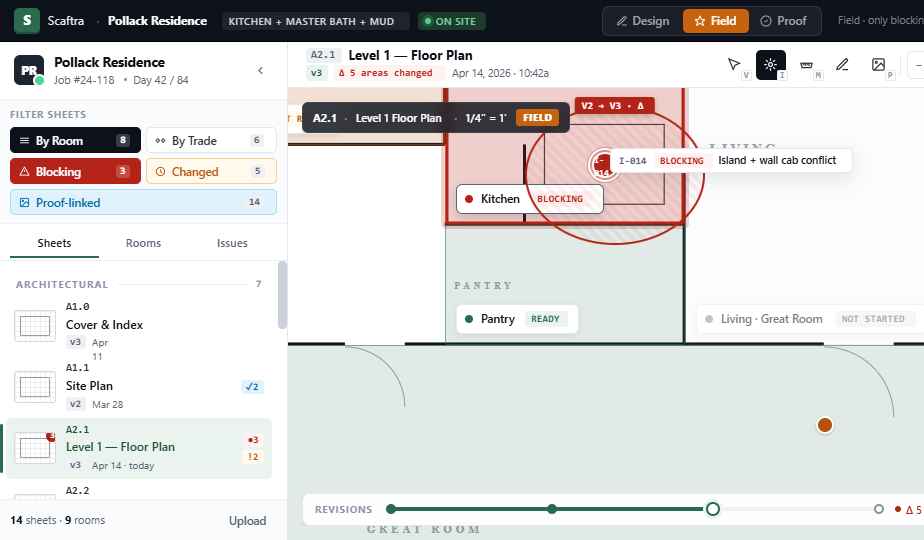Switch to Proof mode

[x=783, y=21]
